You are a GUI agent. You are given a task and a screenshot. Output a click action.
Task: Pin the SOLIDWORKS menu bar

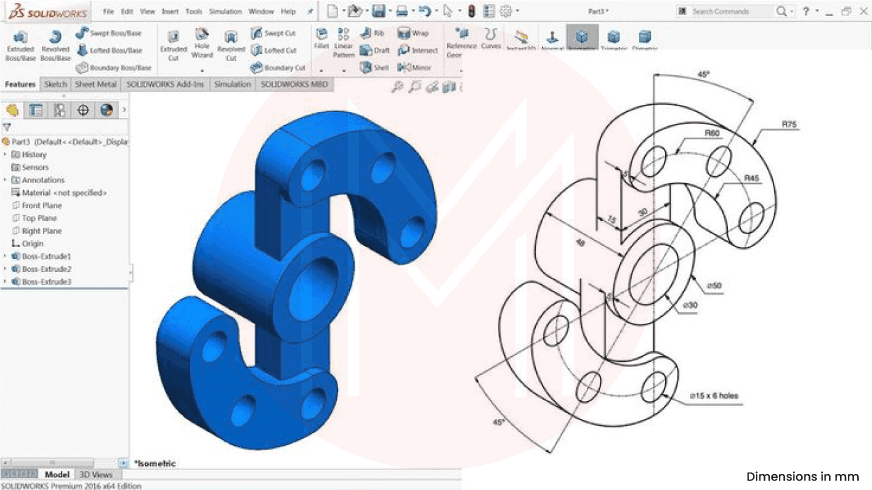(310, 12)
